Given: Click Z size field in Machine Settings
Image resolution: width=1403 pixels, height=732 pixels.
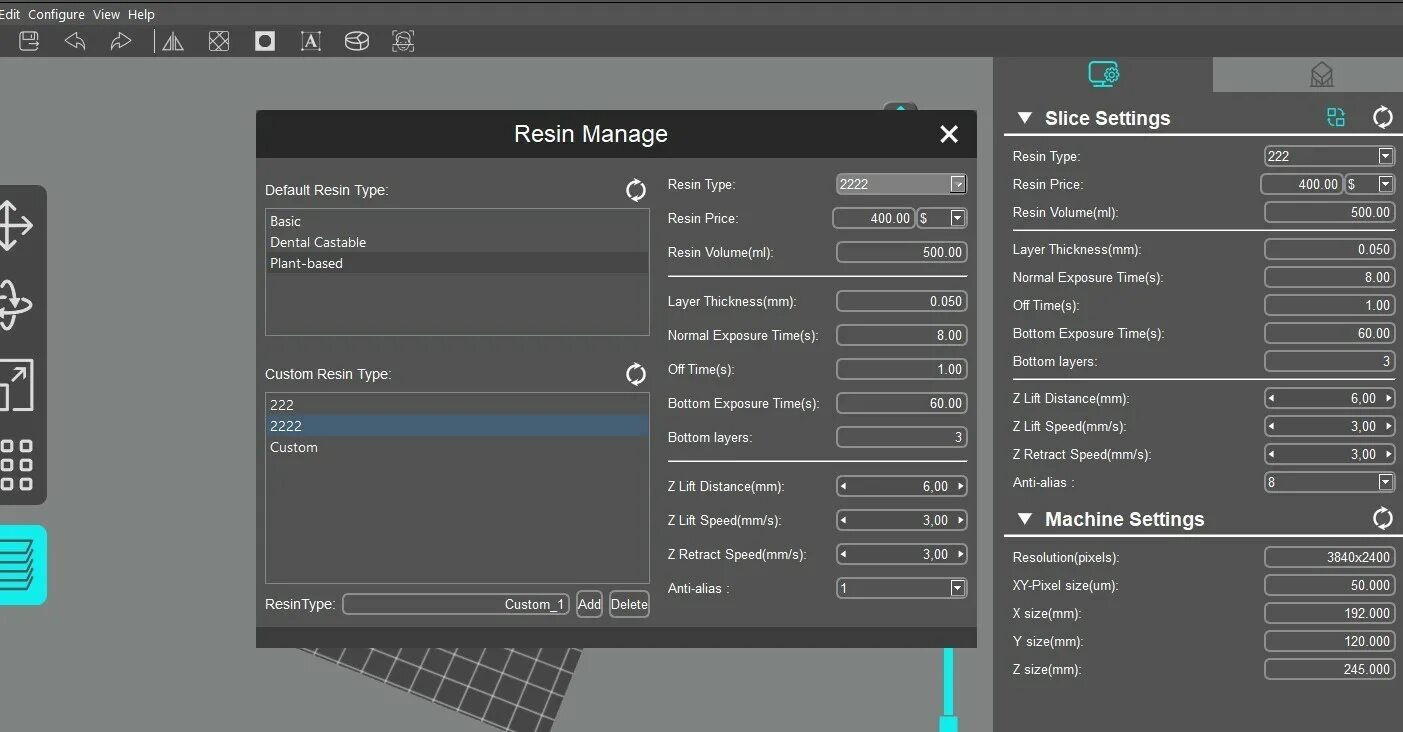Looking at the screenshot, I should point(1329,669).
